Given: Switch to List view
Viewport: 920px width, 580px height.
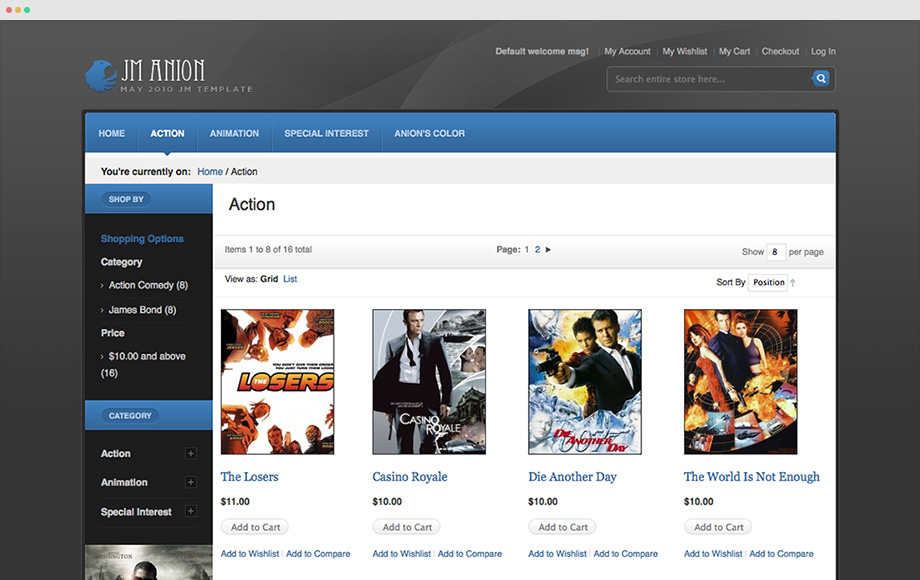Looking at the screenshot, I should click(x=290, y=279).
